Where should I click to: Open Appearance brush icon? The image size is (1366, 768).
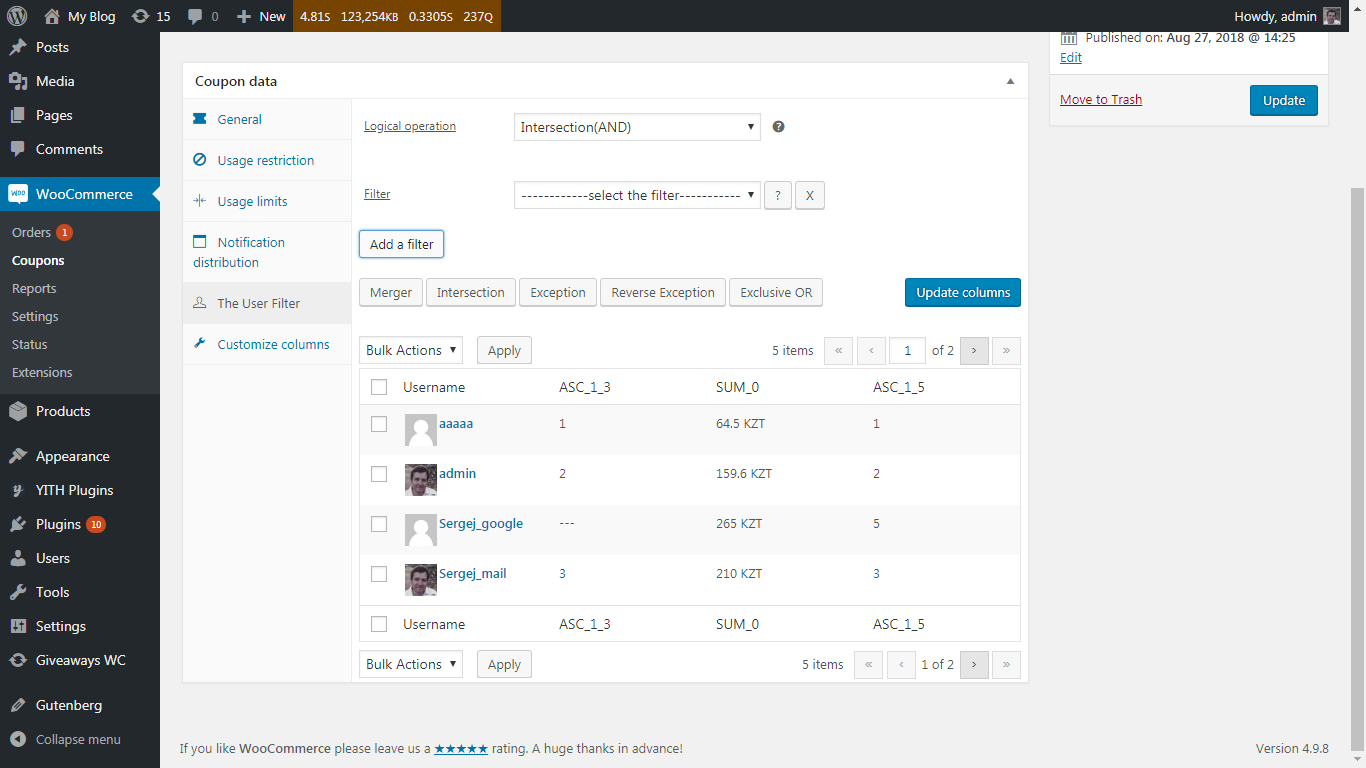point(18,456)
